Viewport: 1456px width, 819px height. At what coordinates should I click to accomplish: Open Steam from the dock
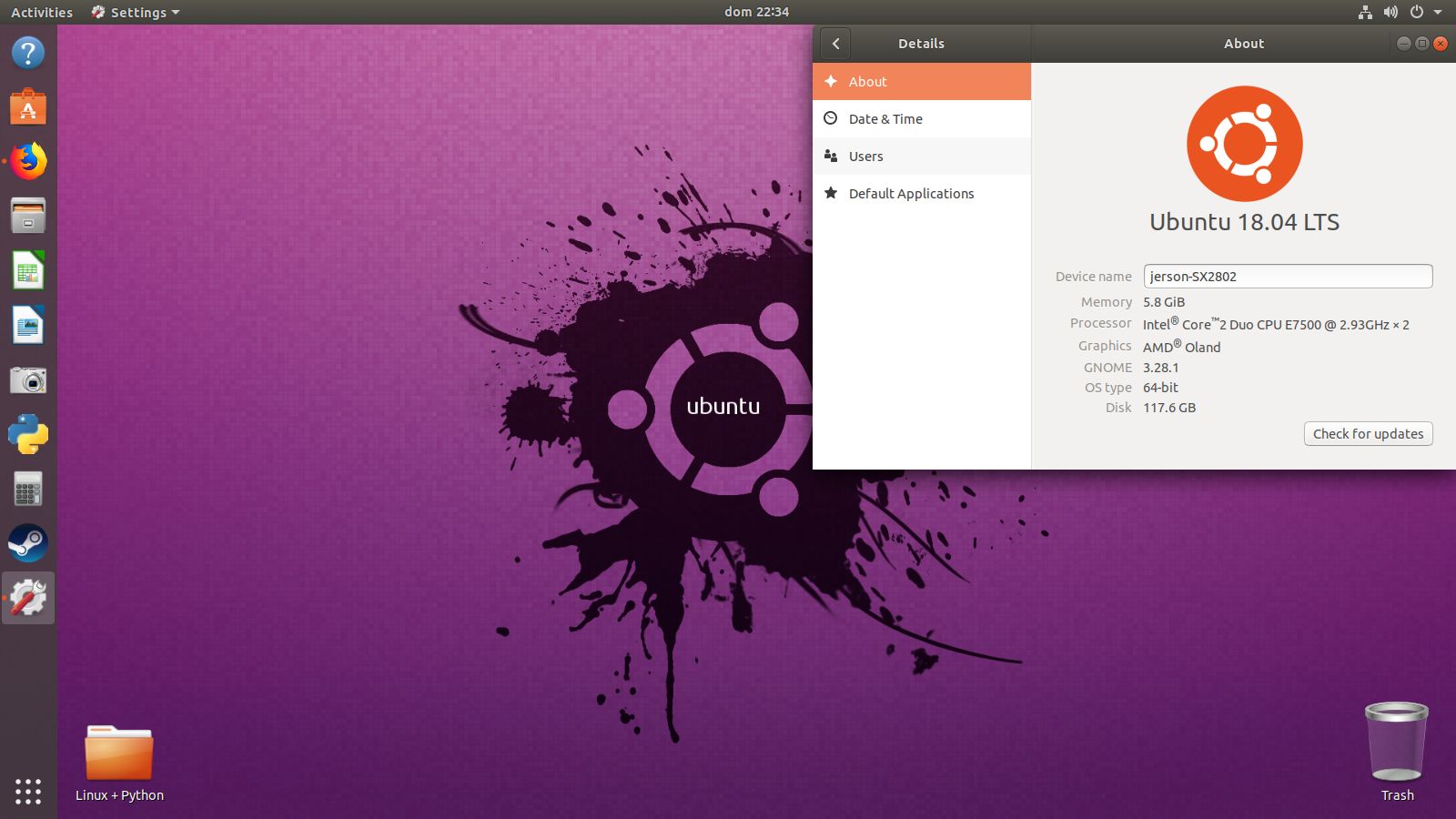click(28, 543)
